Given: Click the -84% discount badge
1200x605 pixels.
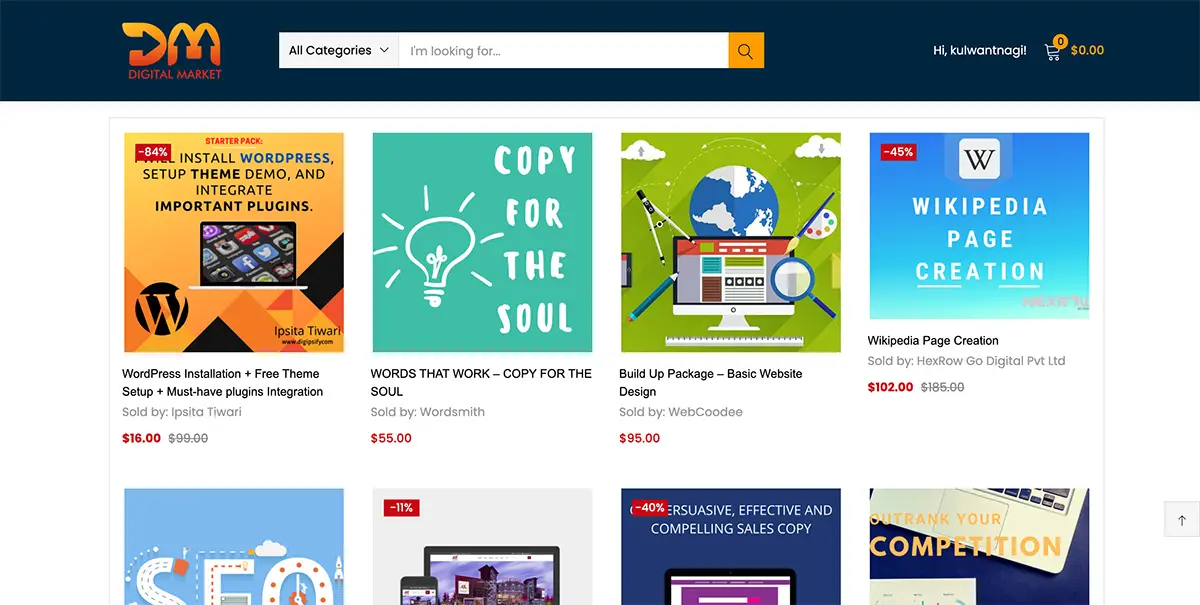Looking at the screenshot, I should 153,152.
